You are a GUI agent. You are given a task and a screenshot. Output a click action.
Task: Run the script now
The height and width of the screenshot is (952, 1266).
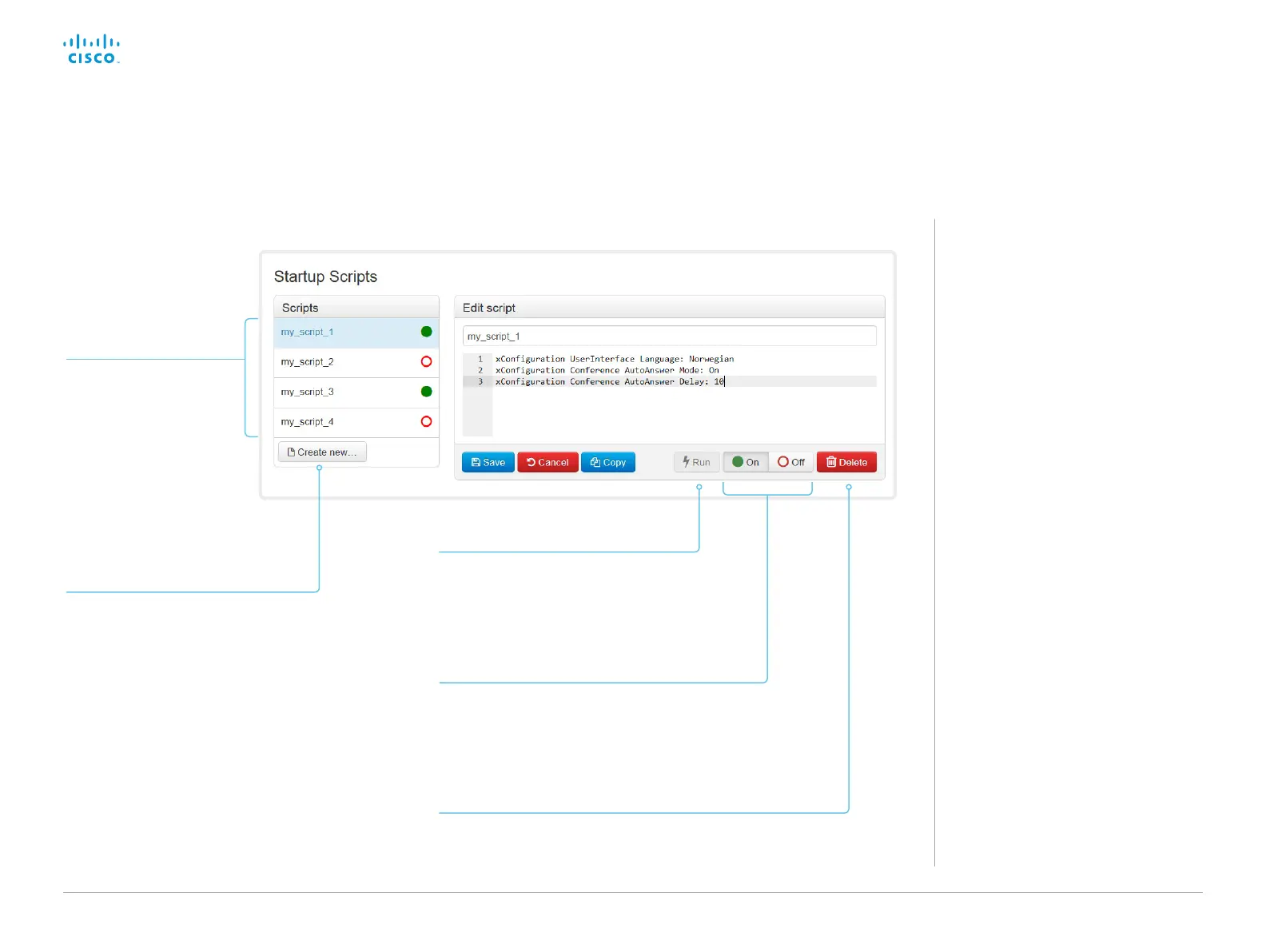(x=696, y=463)
